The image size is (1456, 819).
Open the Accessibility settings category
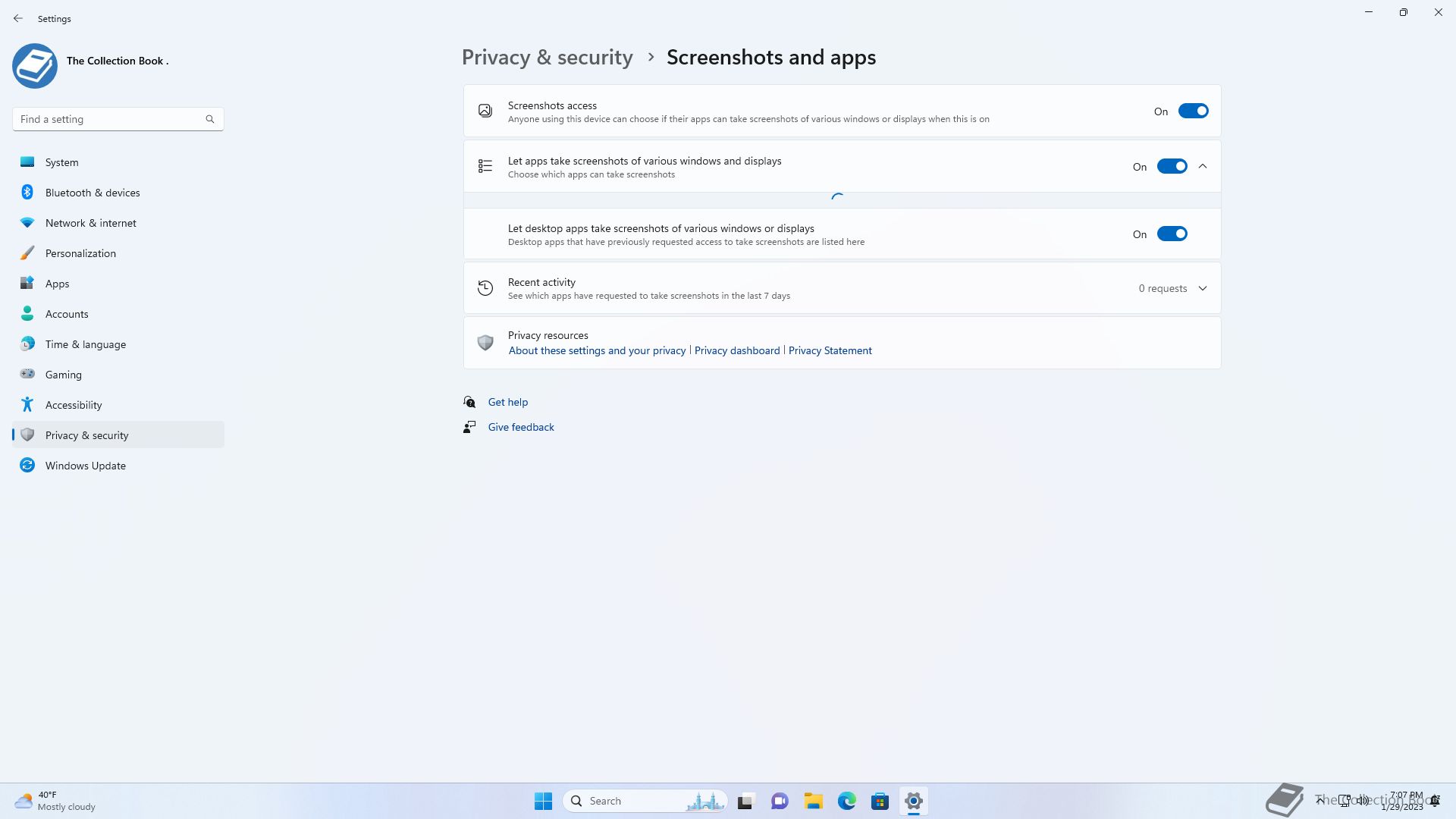[74, 405]
